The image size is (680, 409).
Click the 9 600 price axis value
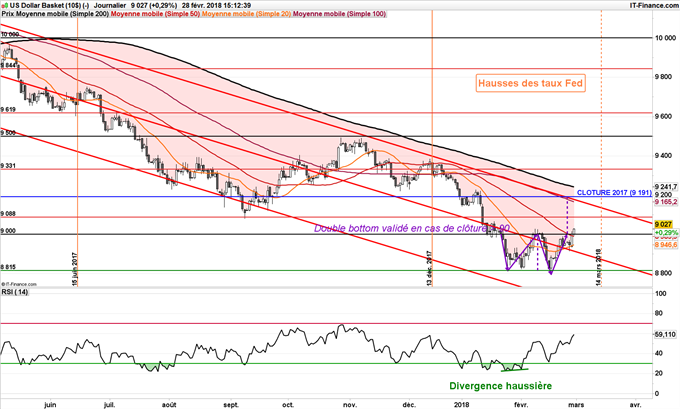point(664,117)
